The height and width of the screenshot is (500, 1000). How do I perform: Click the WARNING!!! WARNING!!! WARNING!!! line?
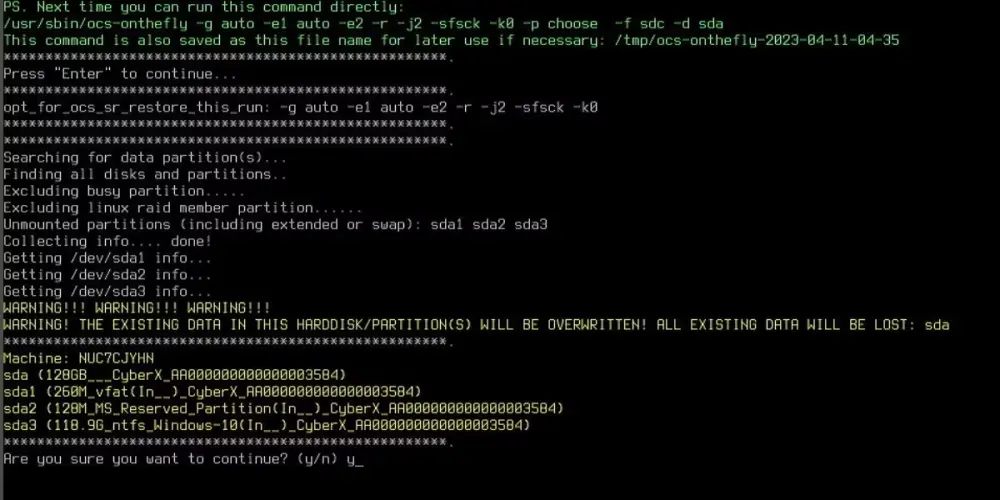tap(136, 308)
